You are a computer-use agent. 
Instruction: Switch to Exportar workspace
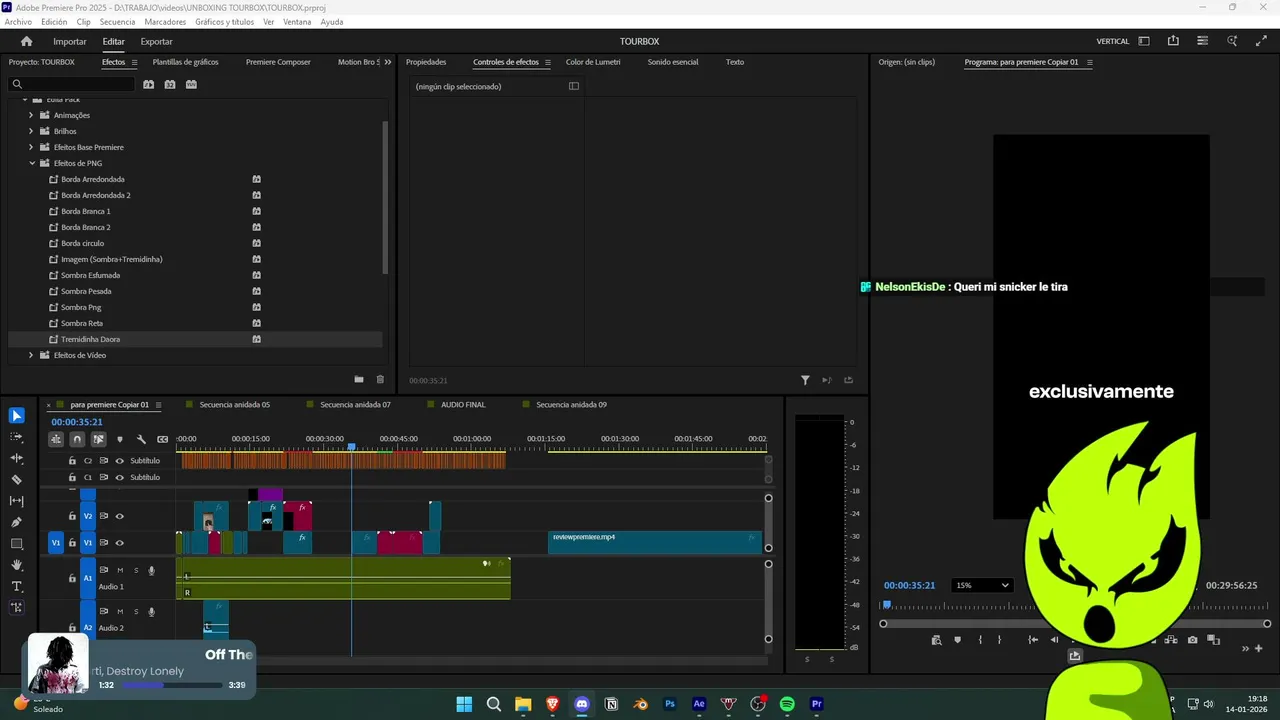tap(156, 41)
